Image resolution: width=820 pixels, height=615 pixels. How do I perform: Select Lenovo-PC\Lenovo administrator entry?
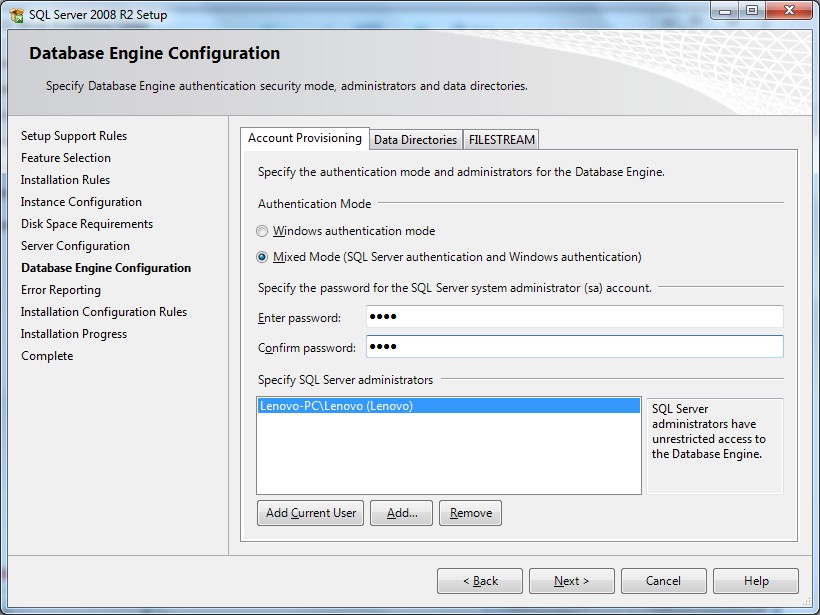[x=449, y=406]
